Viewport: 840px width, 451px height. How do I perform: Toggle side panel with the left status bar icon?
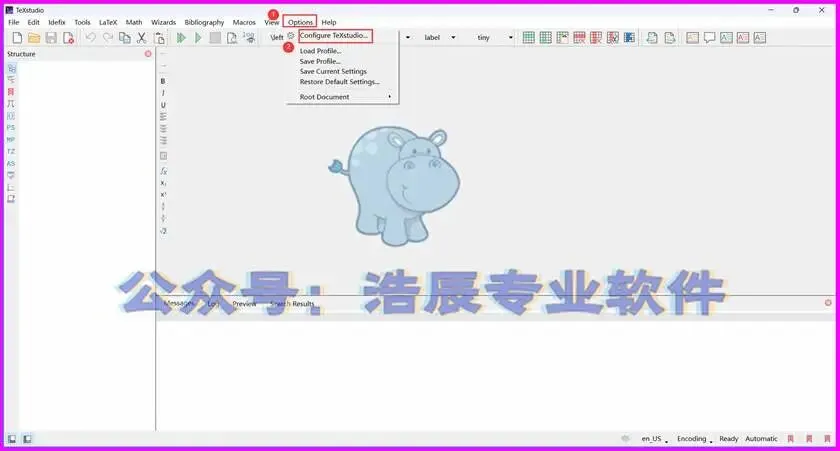(x=11, y=439)
